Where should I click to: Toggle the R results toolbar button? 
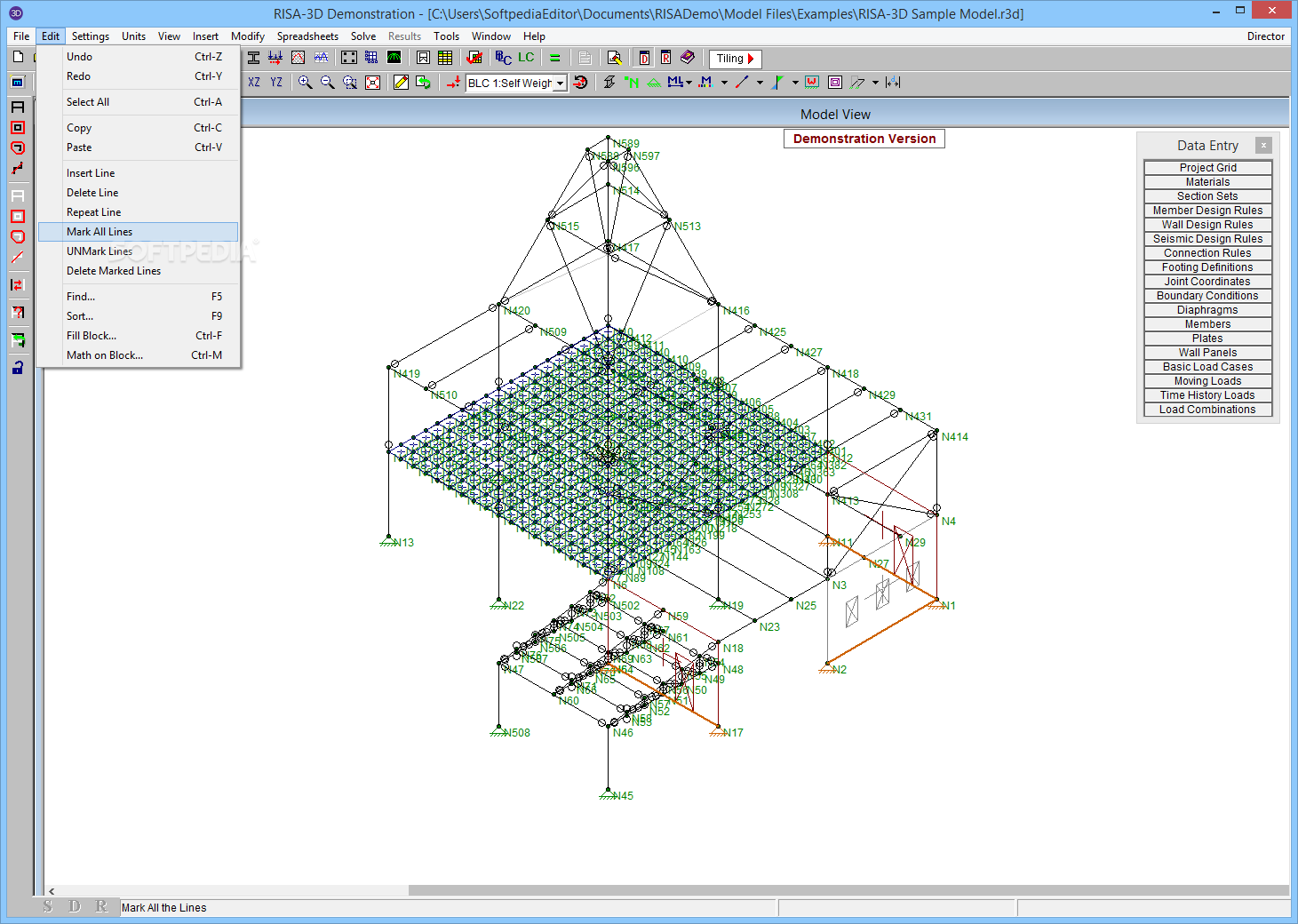(x=665, y=58)
